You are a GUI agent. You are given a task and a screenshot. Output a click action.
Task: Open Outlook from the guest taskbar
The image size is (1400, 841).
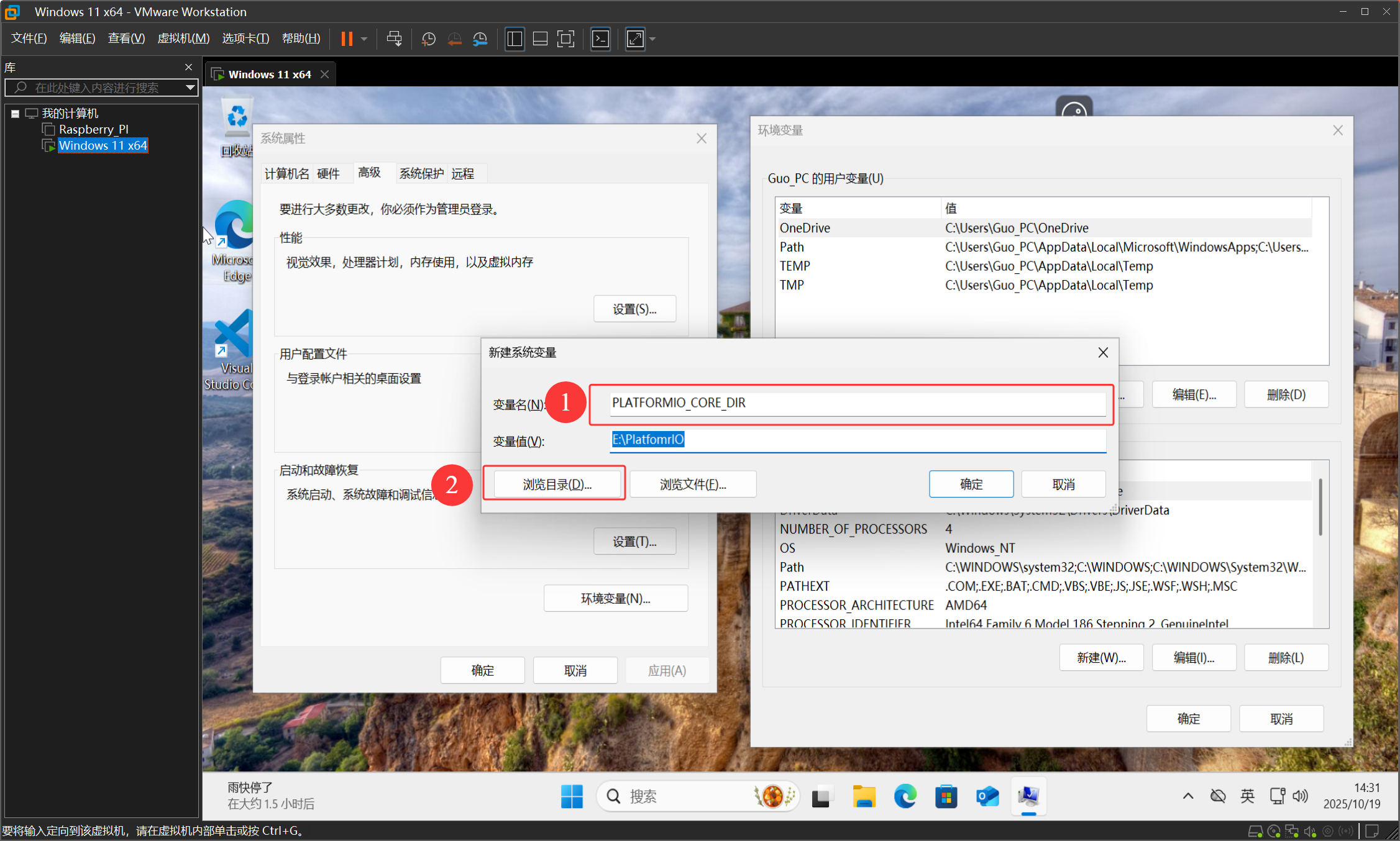click(987, 796)
